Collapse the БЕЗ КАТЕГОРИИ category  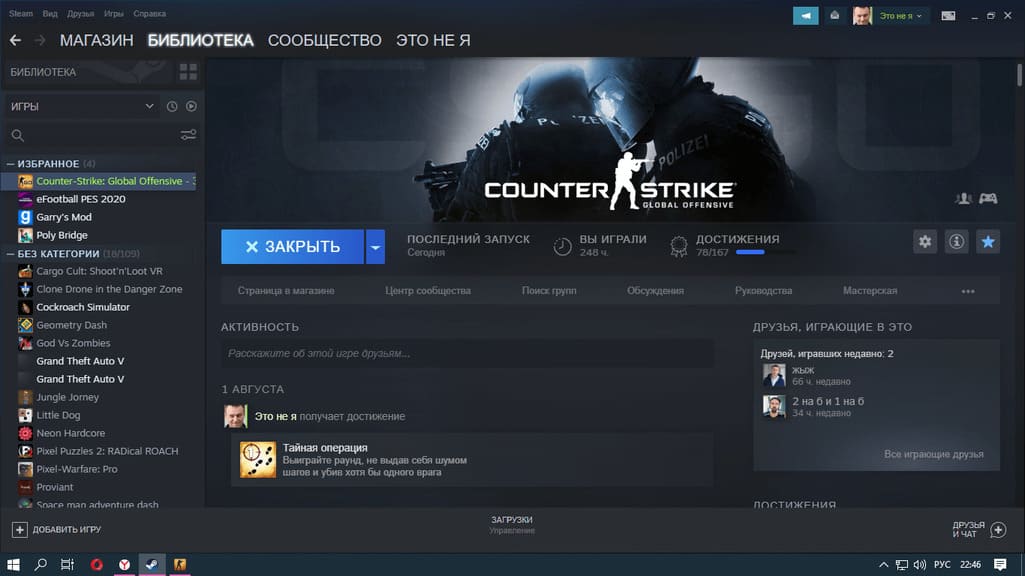(x=10, y=254)
